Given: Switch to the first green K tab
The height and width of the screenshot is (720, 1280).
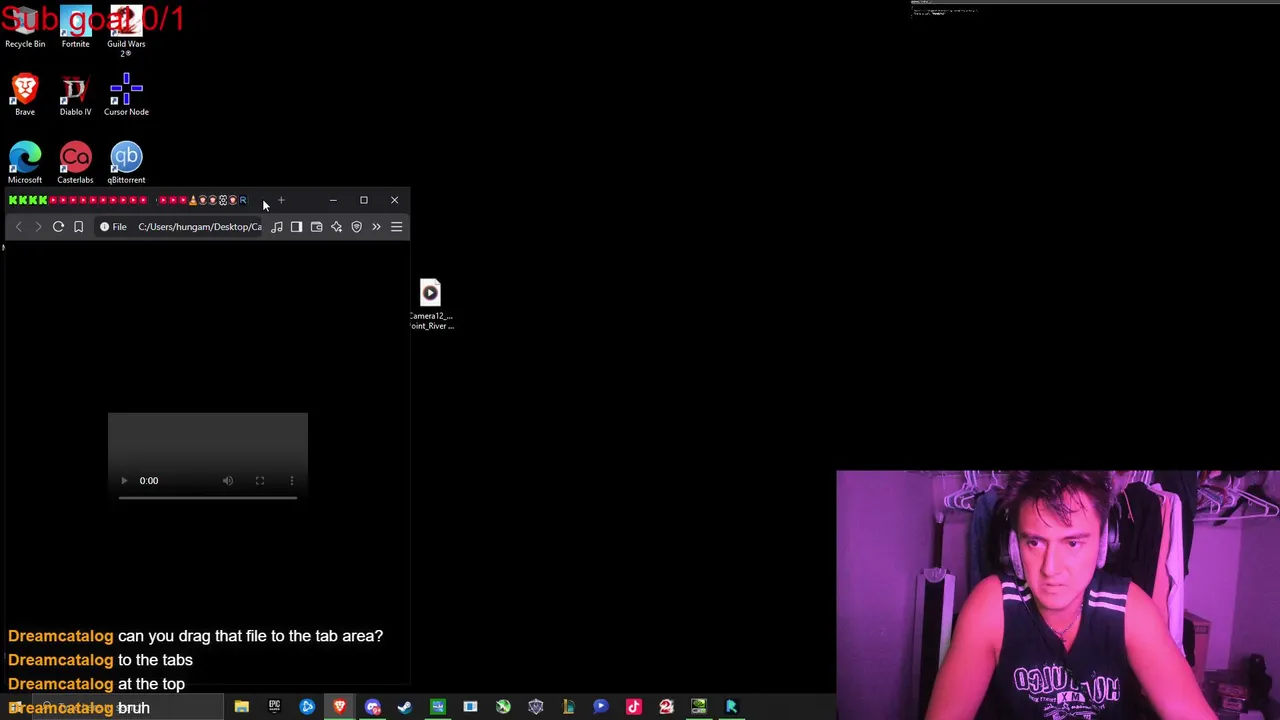Looking at the screenshot, I should [13, 200].
